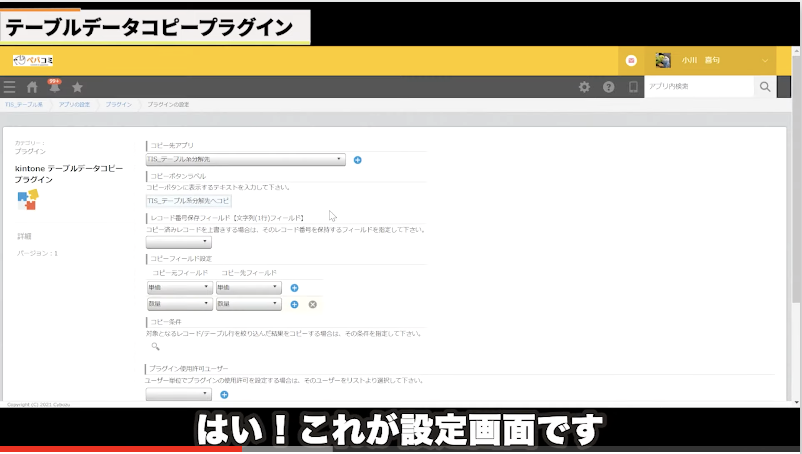802x454 pixels.
Task: Go to the portal via home icon
Action: 32,88
